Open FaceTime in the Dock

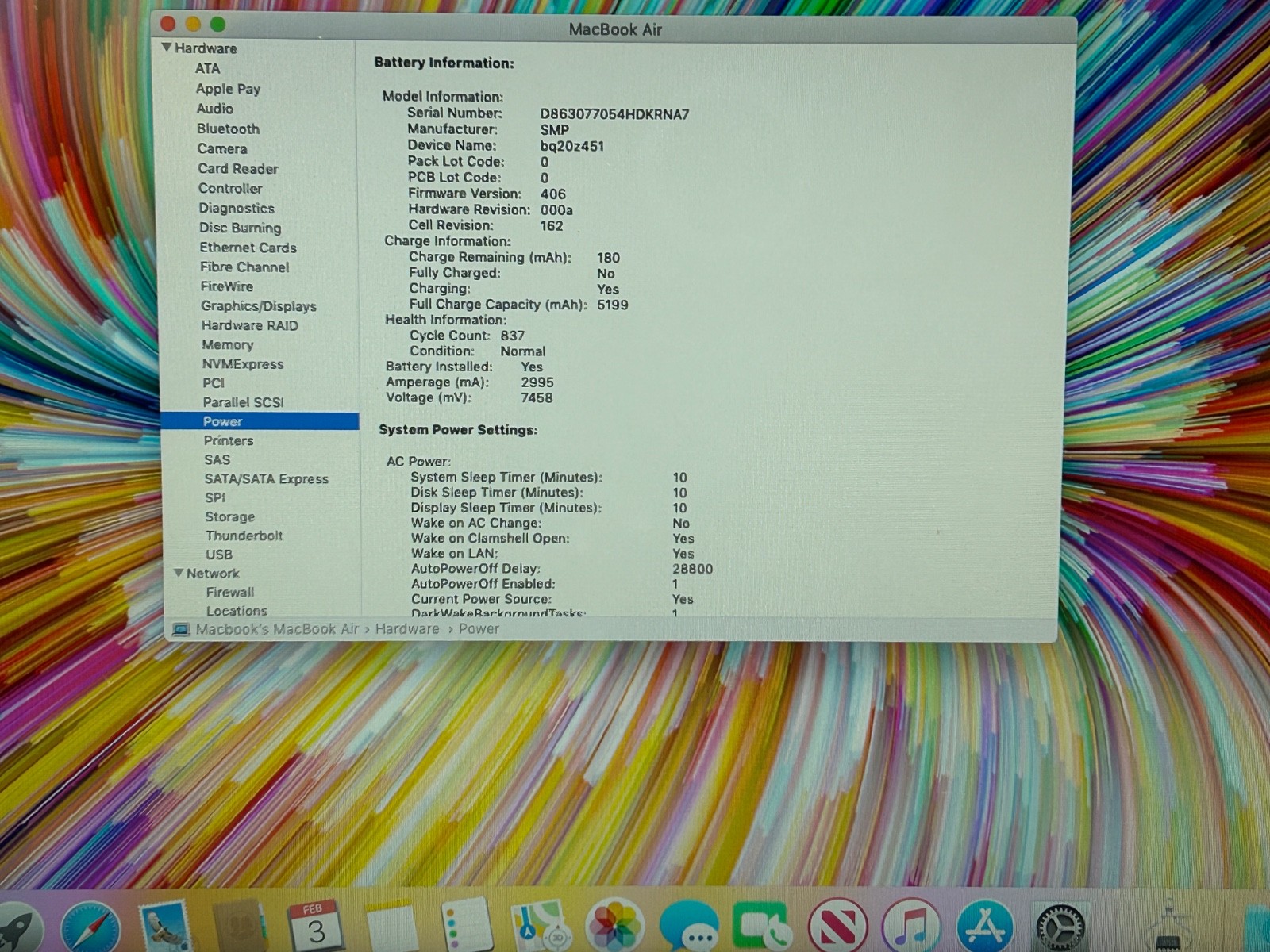pyautogui.click(x=762, y=927)
